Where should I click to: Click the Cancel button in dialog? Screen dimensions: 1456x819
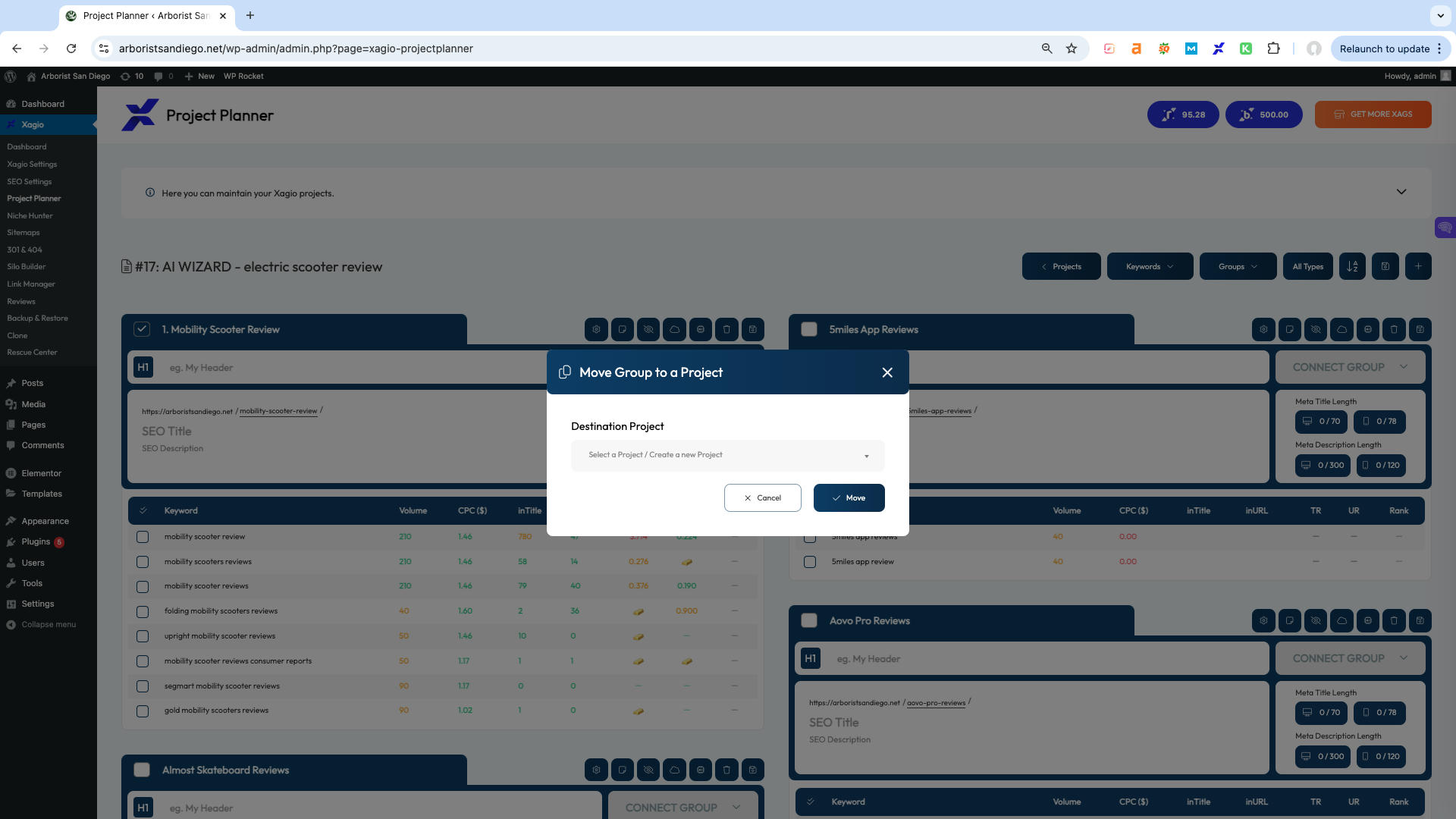click(762, 498)
